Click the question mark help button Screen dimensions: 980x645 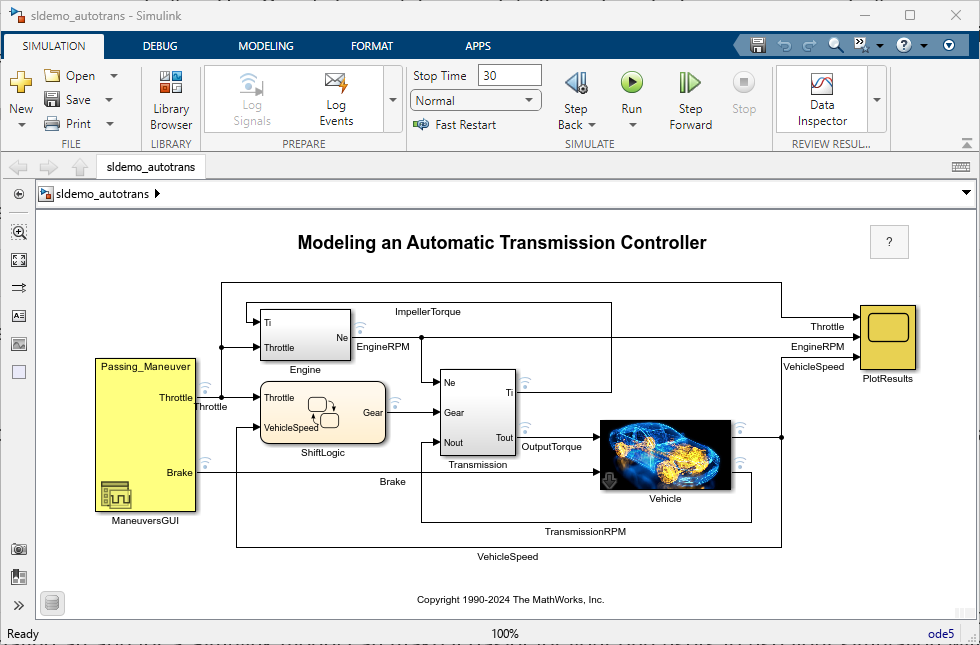click(x=889, y=242)
